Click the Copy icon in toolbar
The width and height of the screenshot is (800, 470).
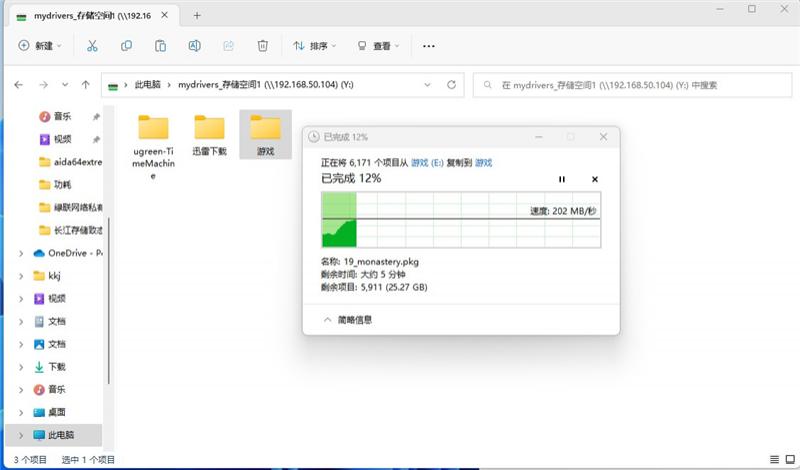pyautogui.click(x=126, y=46)
